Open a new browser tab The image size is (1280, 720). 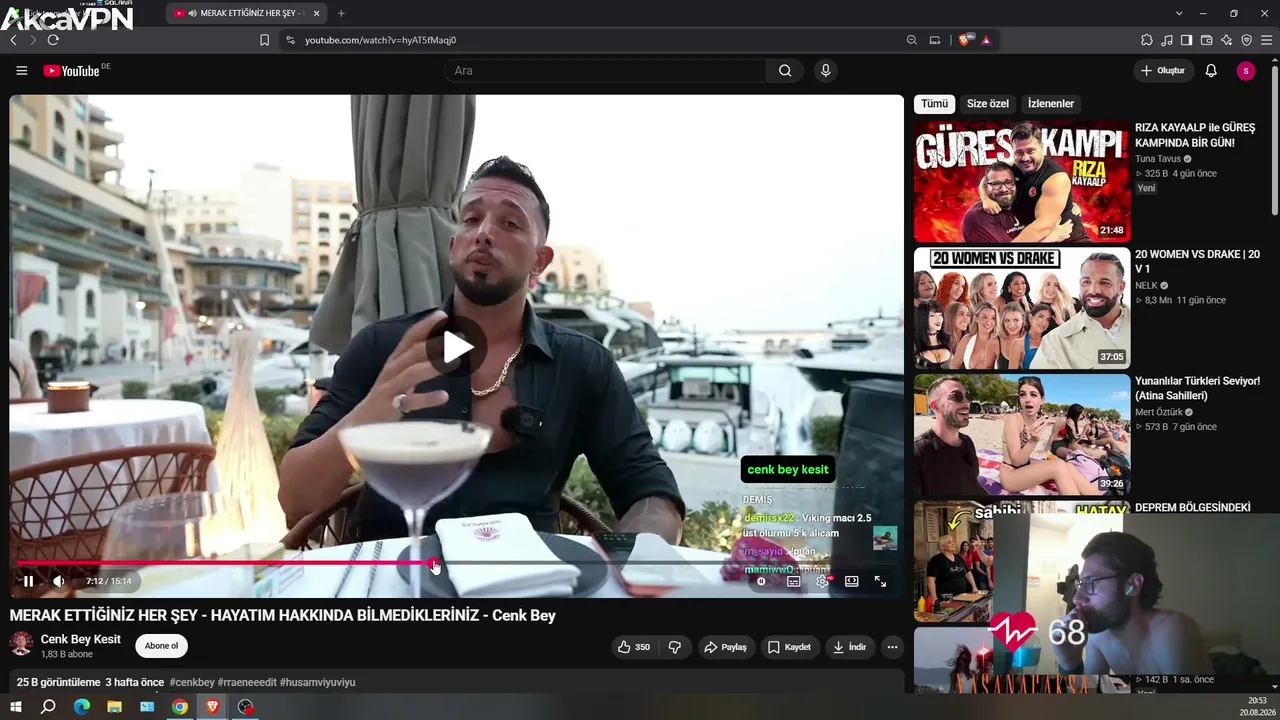pos(341,14)
